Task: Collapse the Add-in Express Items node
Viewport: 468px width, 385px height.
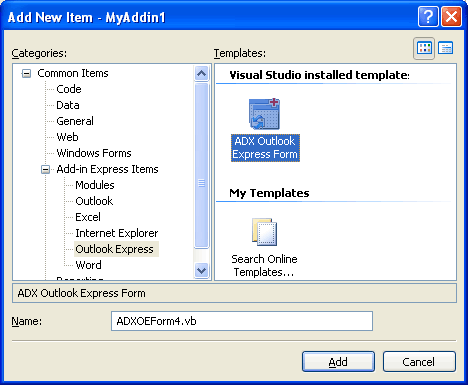Action: point(45,169)
